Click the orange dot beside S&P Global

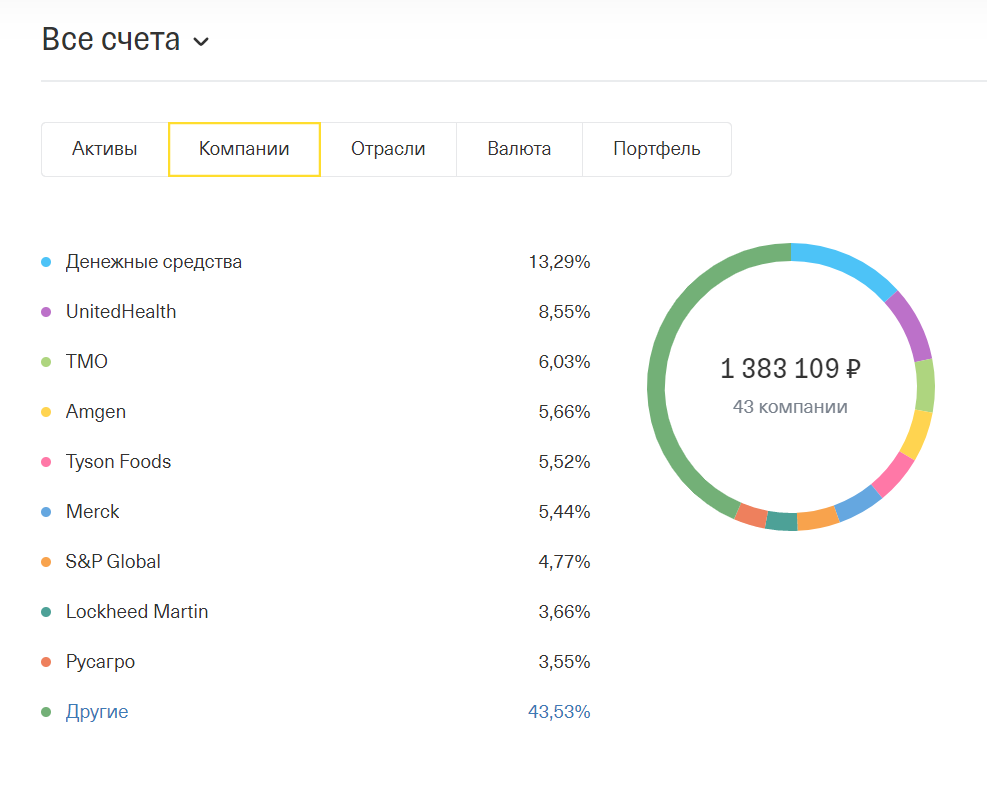click(x=46, y=562)
